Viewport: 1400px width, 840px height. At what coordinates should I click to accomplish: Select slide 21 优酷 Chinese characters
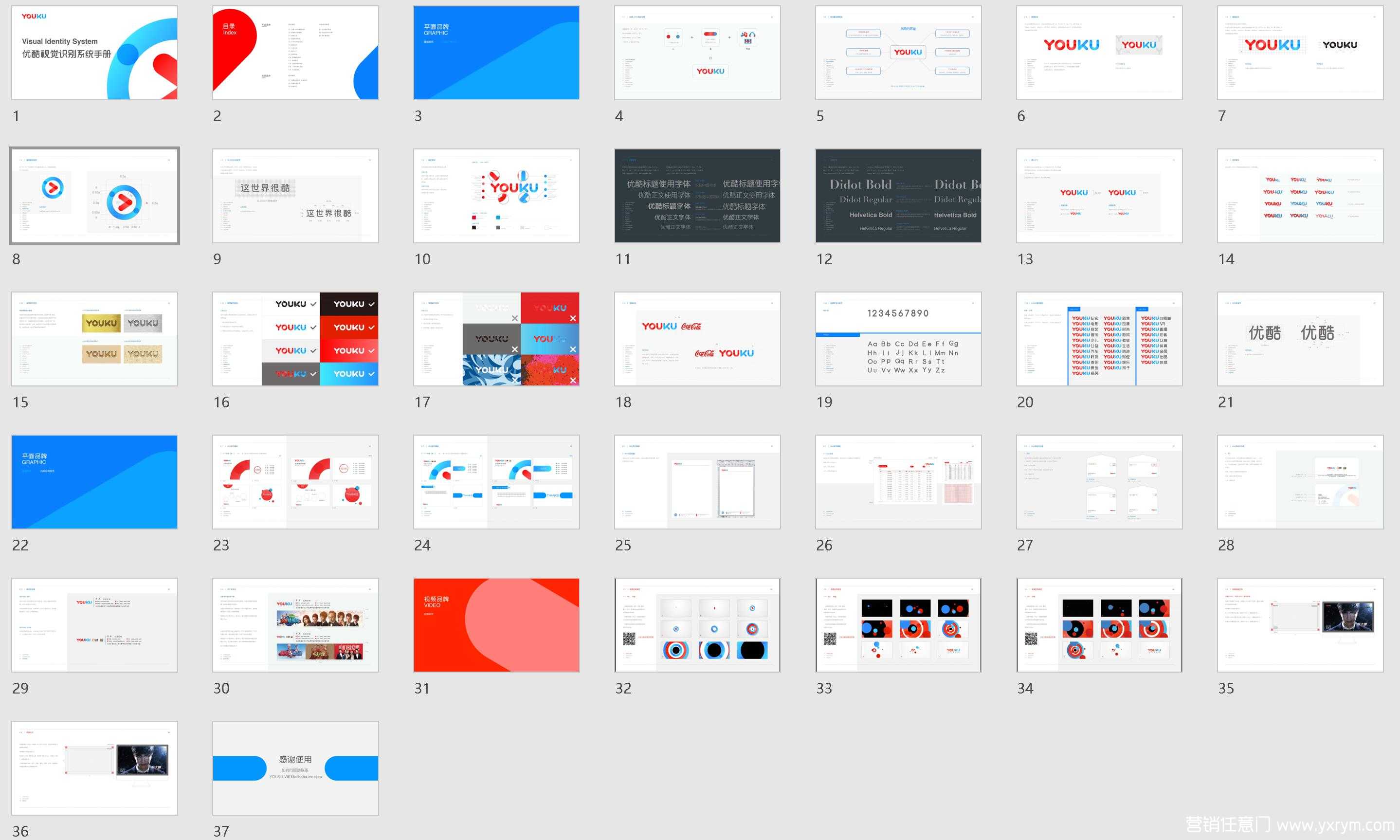tap(1300, 339)
